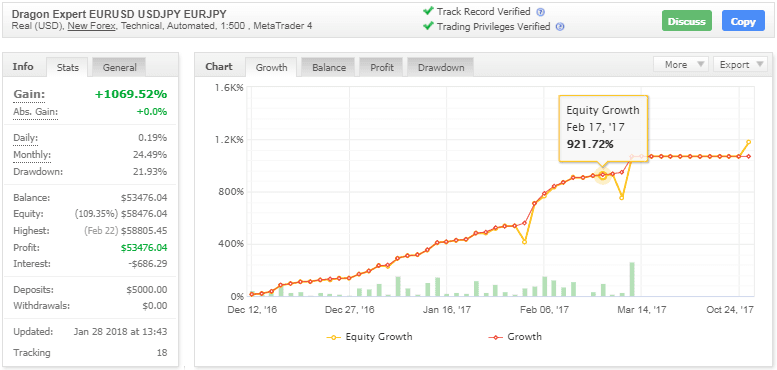Switch to the Stats tab
Image resolution: width=777 pixels, height=370 pixels.
(x=67, y=67)
